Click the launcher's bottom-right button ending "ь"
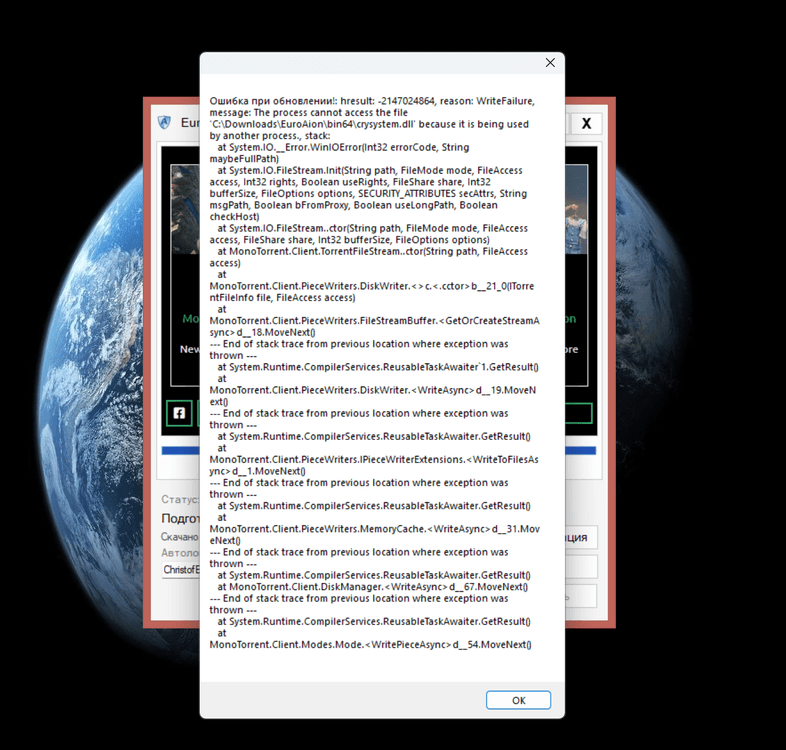Viewport: 786px width, 750px height. pyautogui.click(x=580, y=596)
